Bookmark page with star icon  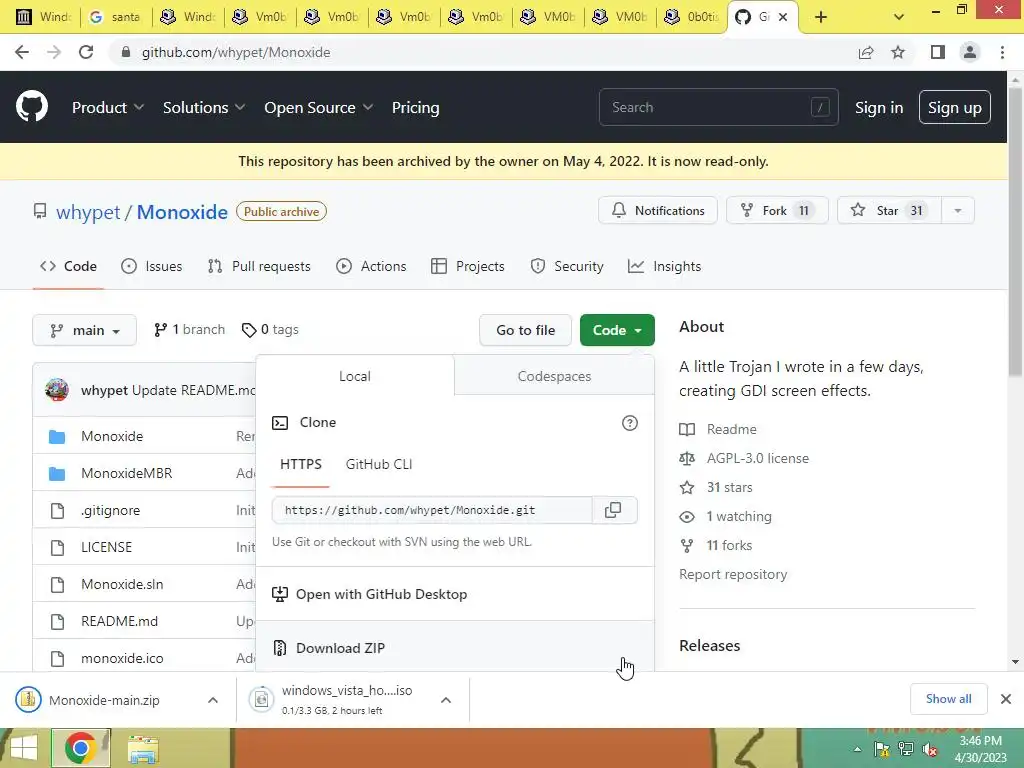click(x=898, y=52)
